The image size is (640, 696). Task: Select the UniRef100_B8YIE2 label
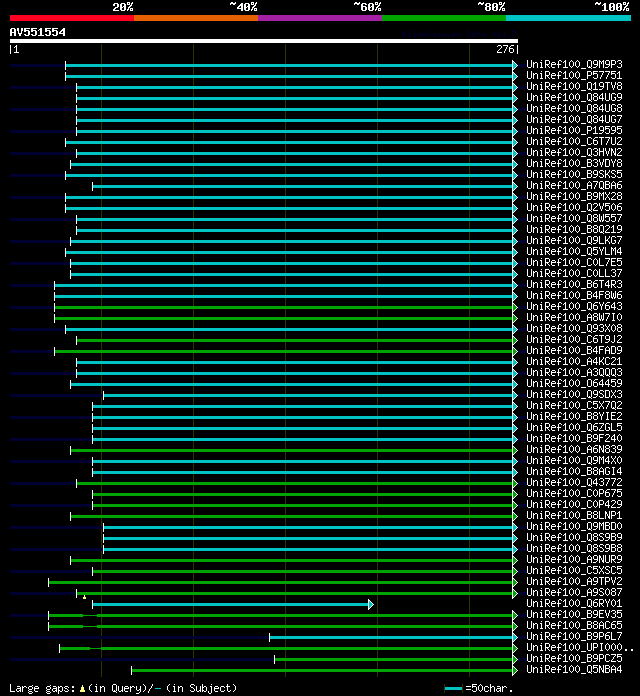click(574, 417)
